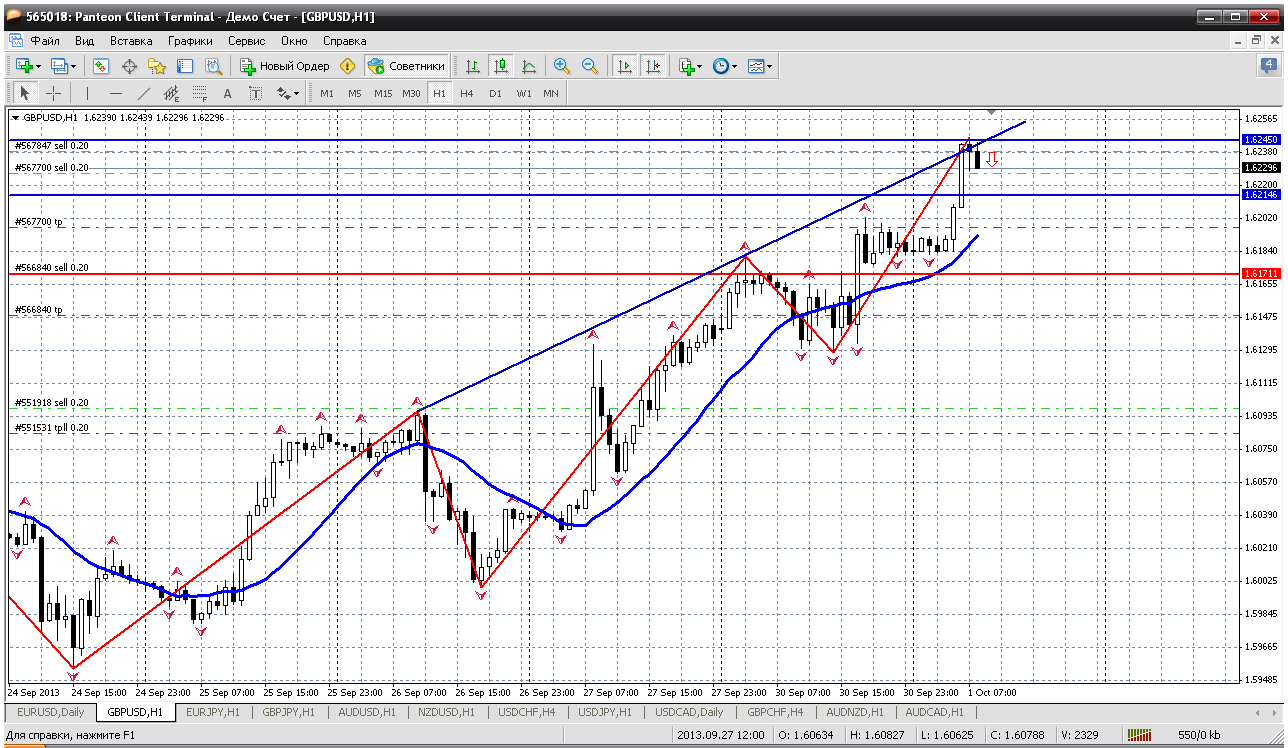Select the Fibonacci Retracement tool

[x=199, y=93]
